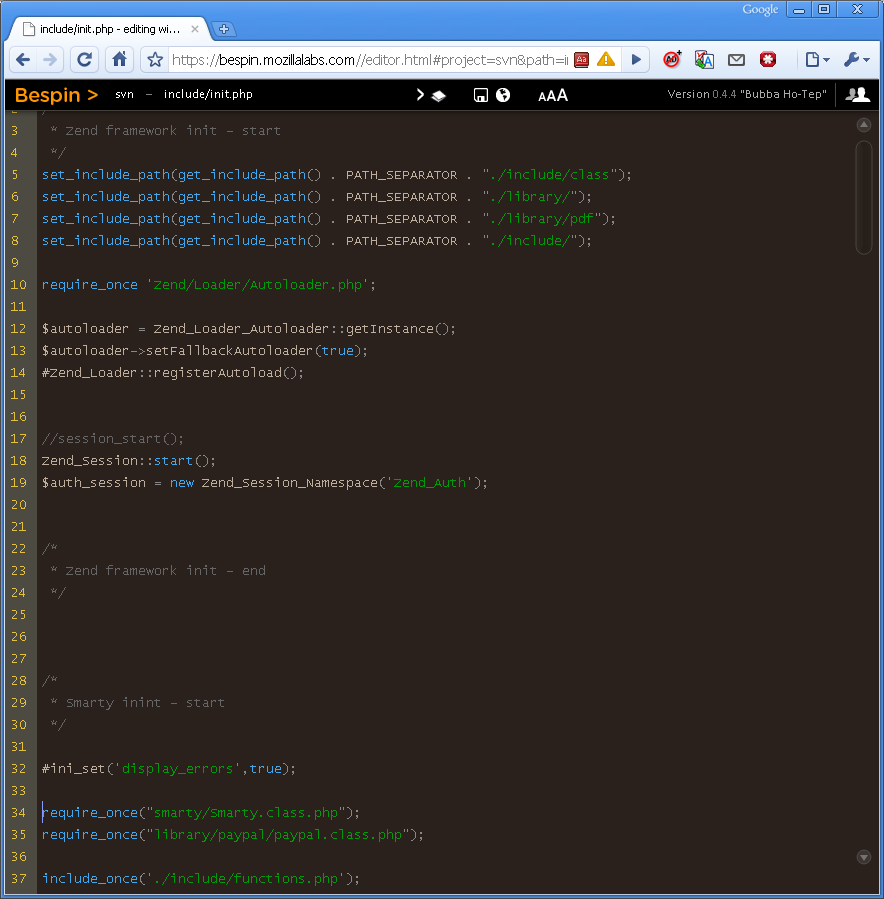This screenshot has height=899, width=884.
Task: Click line 5 set_include_path include/class
Action: 336,174
